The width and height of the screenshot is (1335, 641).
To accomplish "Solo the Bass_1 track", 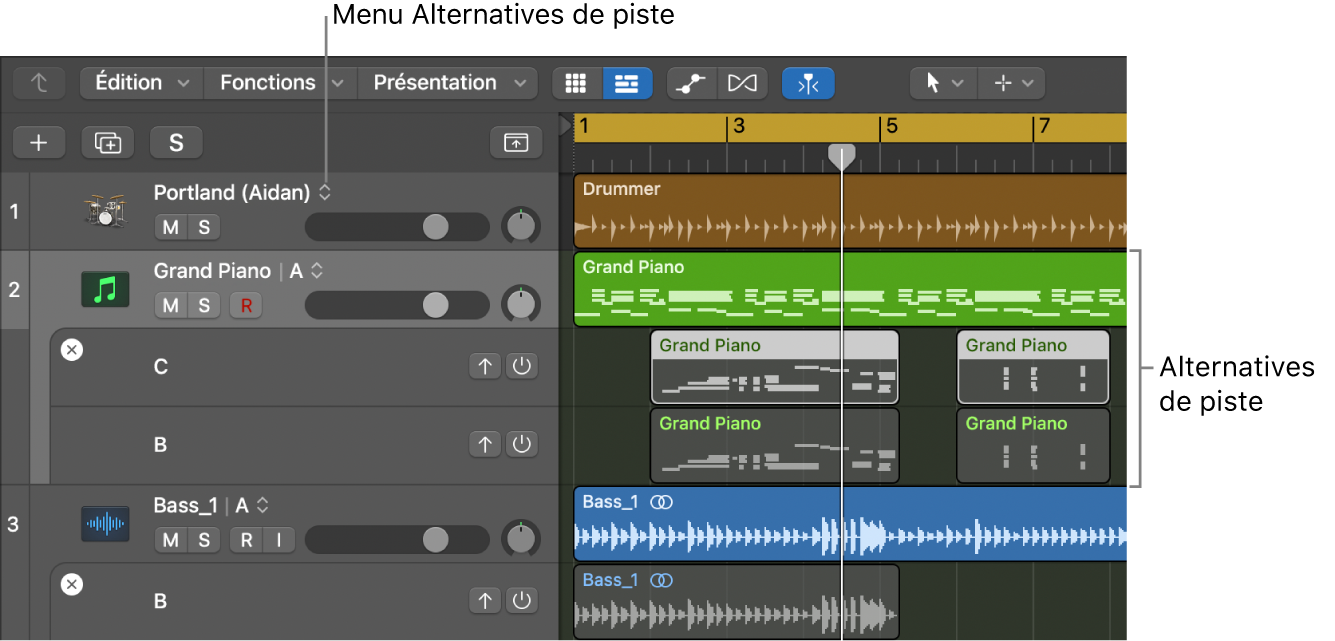I will pos(204,540).
